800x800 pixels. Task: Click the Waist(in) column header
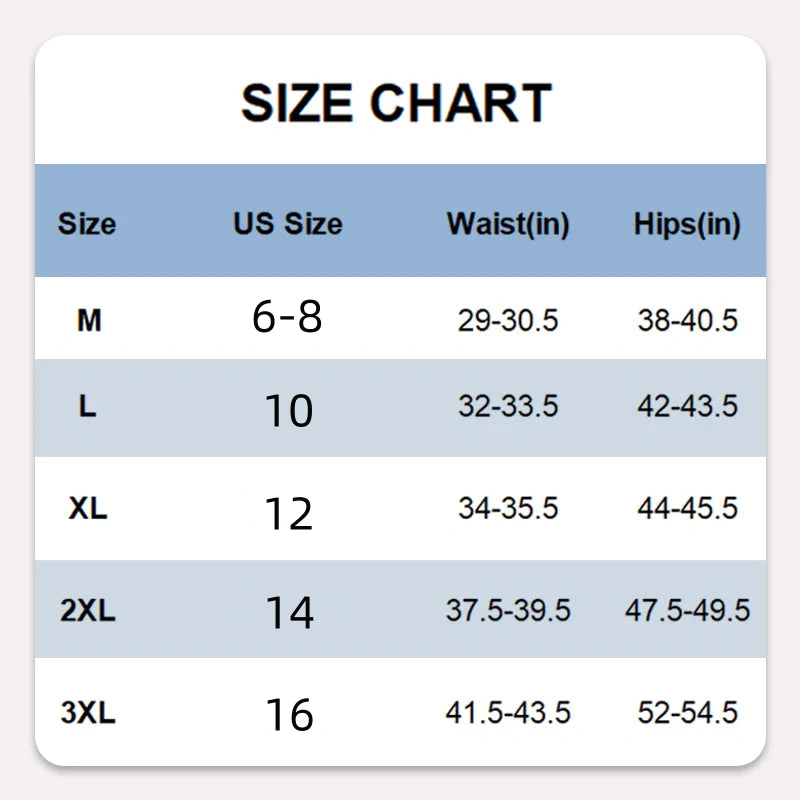[x=508, y=223]
